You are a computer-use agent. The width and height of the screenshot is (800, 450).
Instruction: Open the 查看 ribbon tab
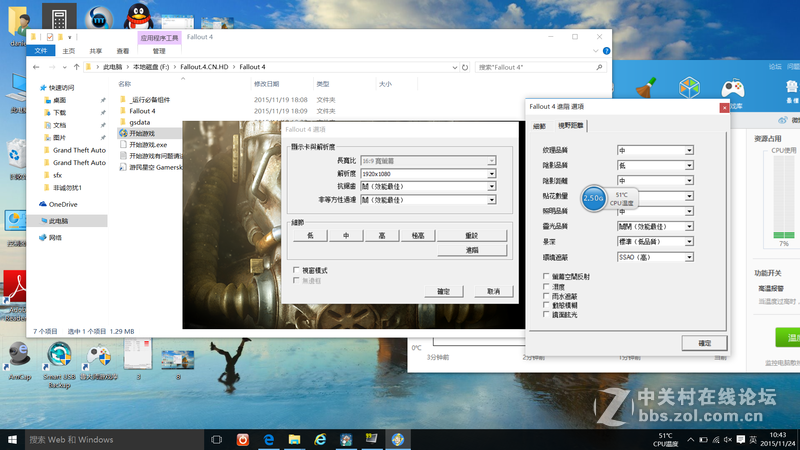122,51
